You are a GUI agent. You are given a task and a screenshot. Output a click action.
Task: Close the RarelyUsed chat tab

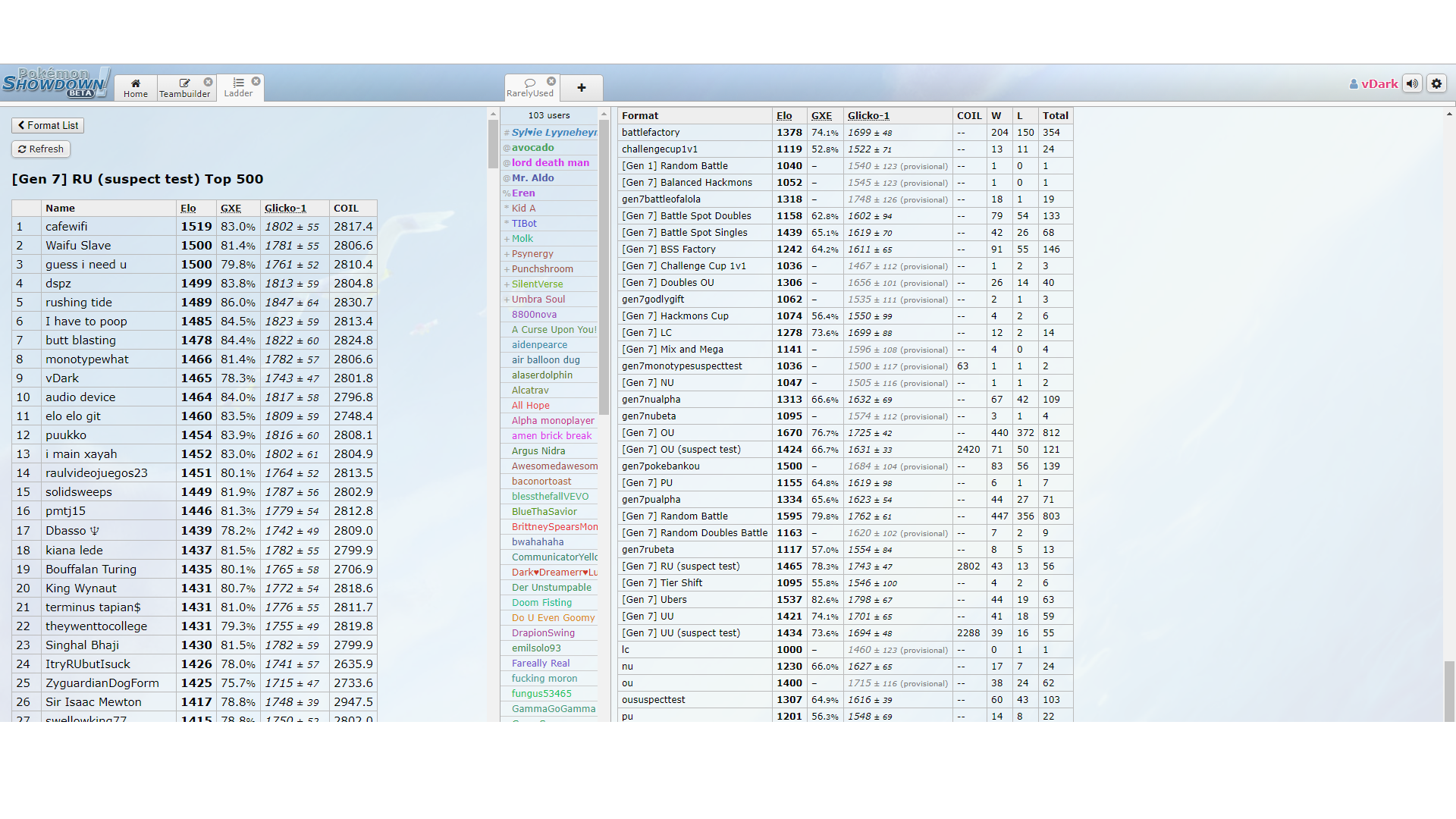[x=551, y=81]
